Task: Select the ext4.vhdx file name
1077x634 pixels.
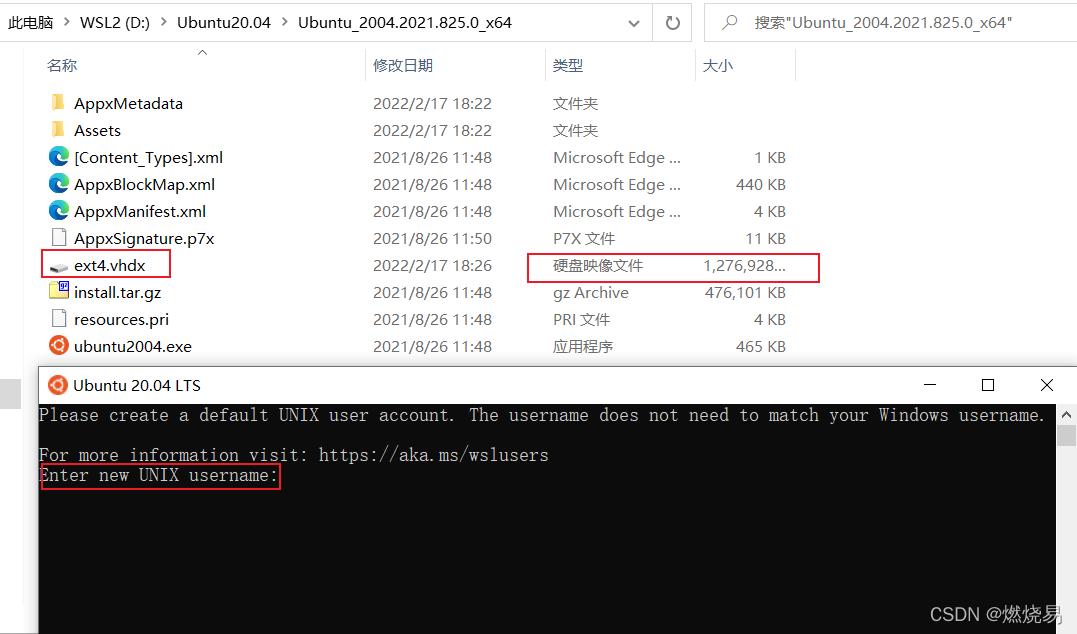Action: point(110,265)
